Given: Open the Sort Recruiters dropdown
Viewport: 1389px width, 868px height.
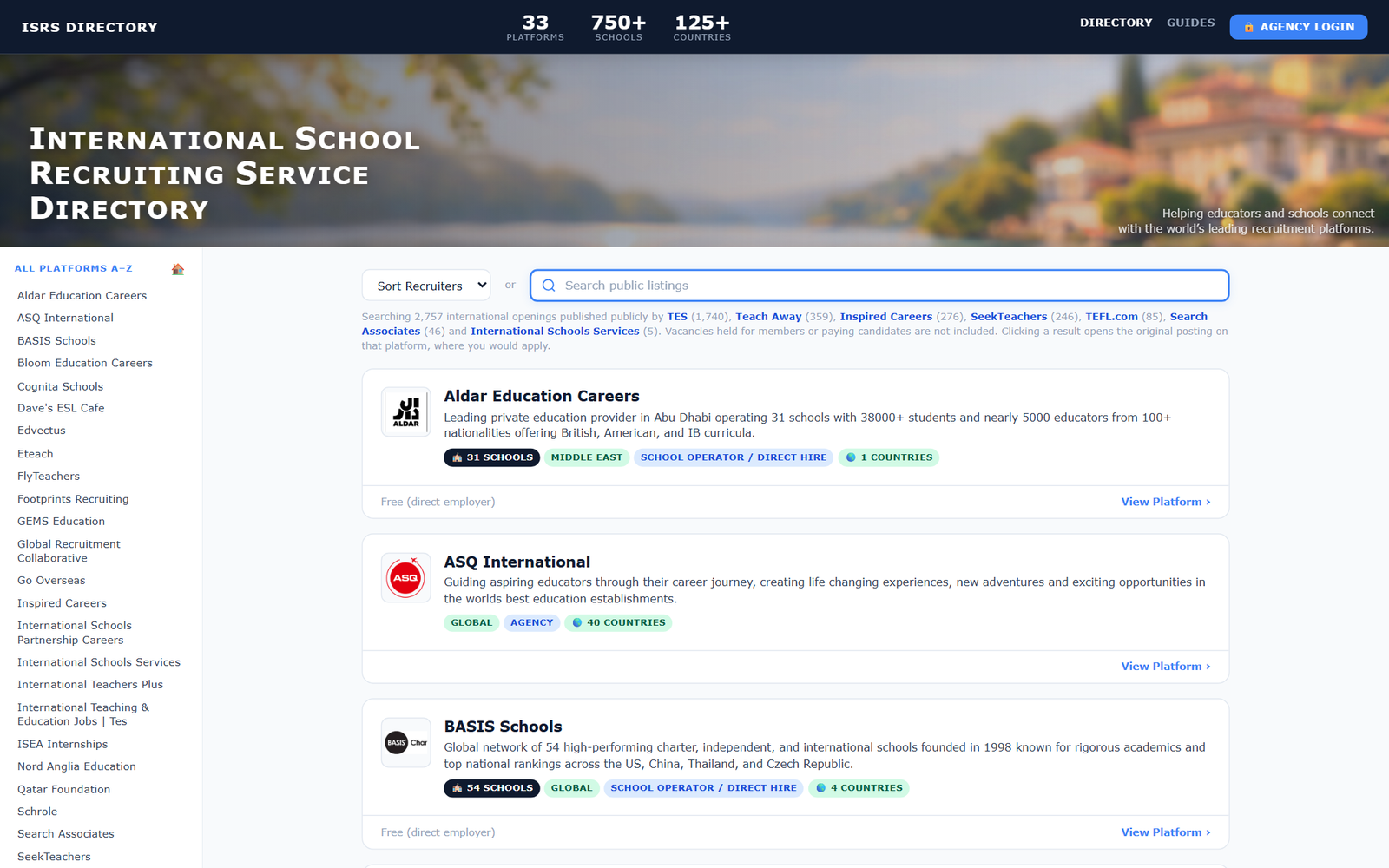Looking at the screenshot, I should pos(426,286).
